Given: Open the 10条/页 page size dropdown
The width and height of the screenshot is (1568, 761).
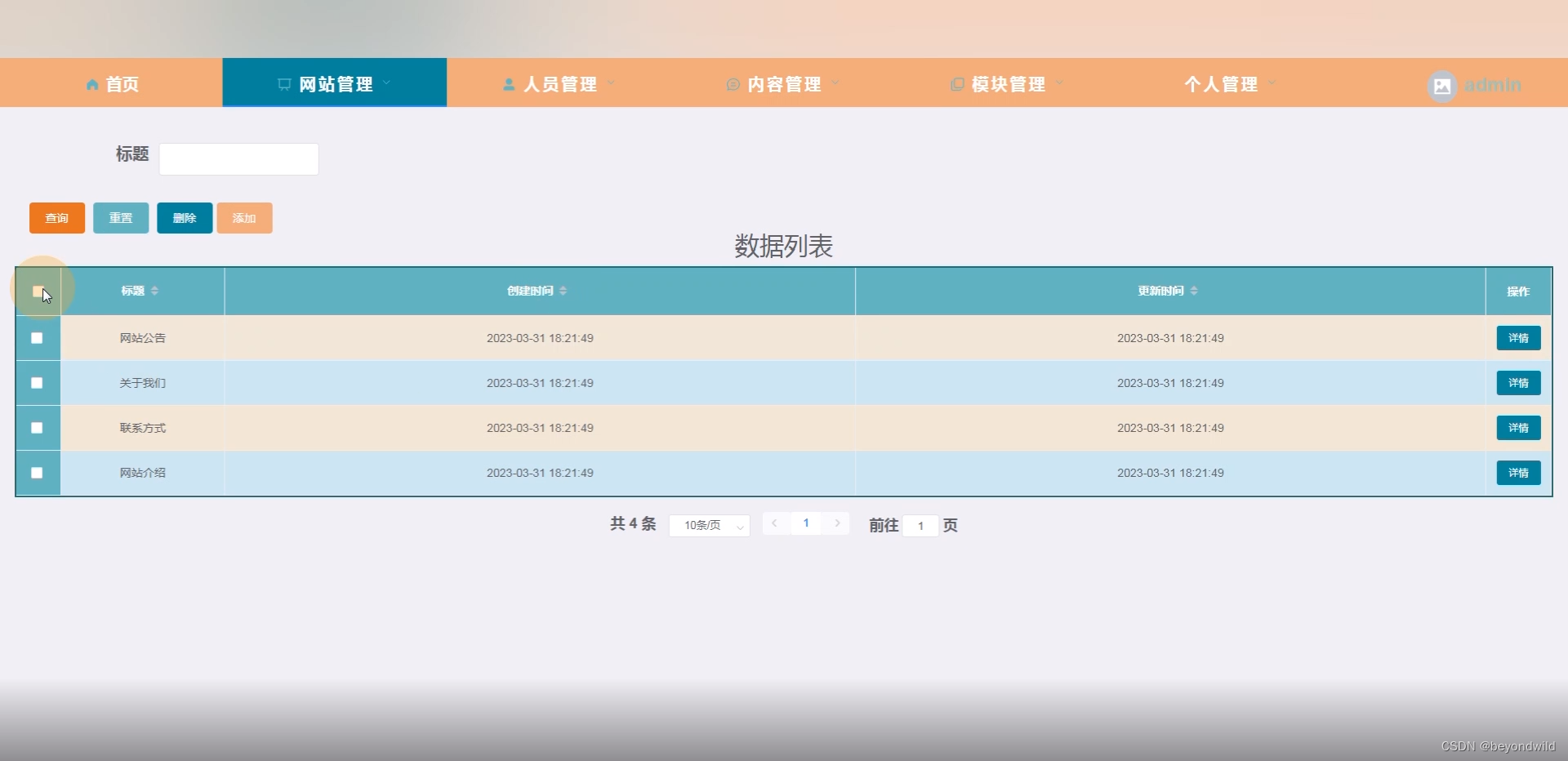Looking at the screenshot, I should pyautogui.click(x=707, y=525).
